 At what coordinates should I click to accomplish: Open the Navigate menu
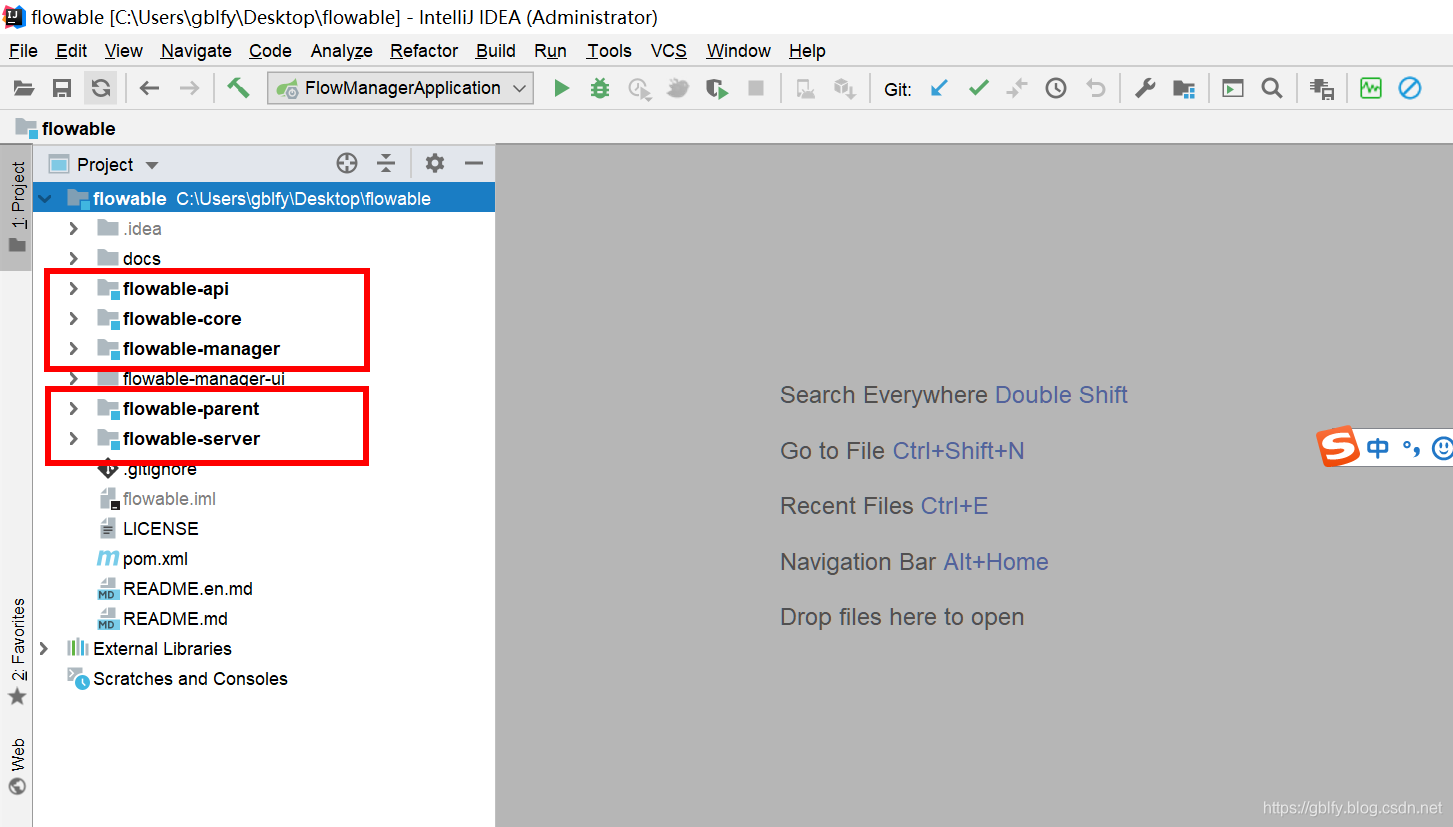(196, 51)
